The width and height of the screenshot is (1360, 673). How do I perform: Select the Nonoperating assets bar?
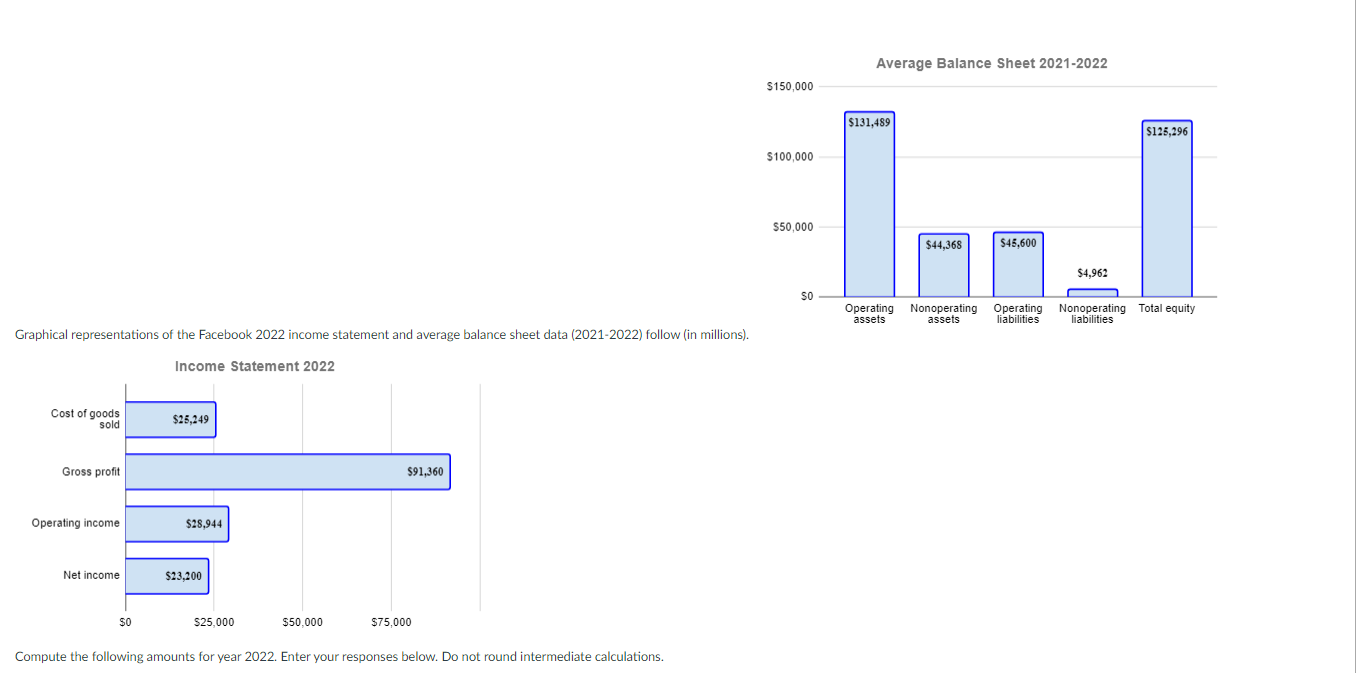click(943, 265)
